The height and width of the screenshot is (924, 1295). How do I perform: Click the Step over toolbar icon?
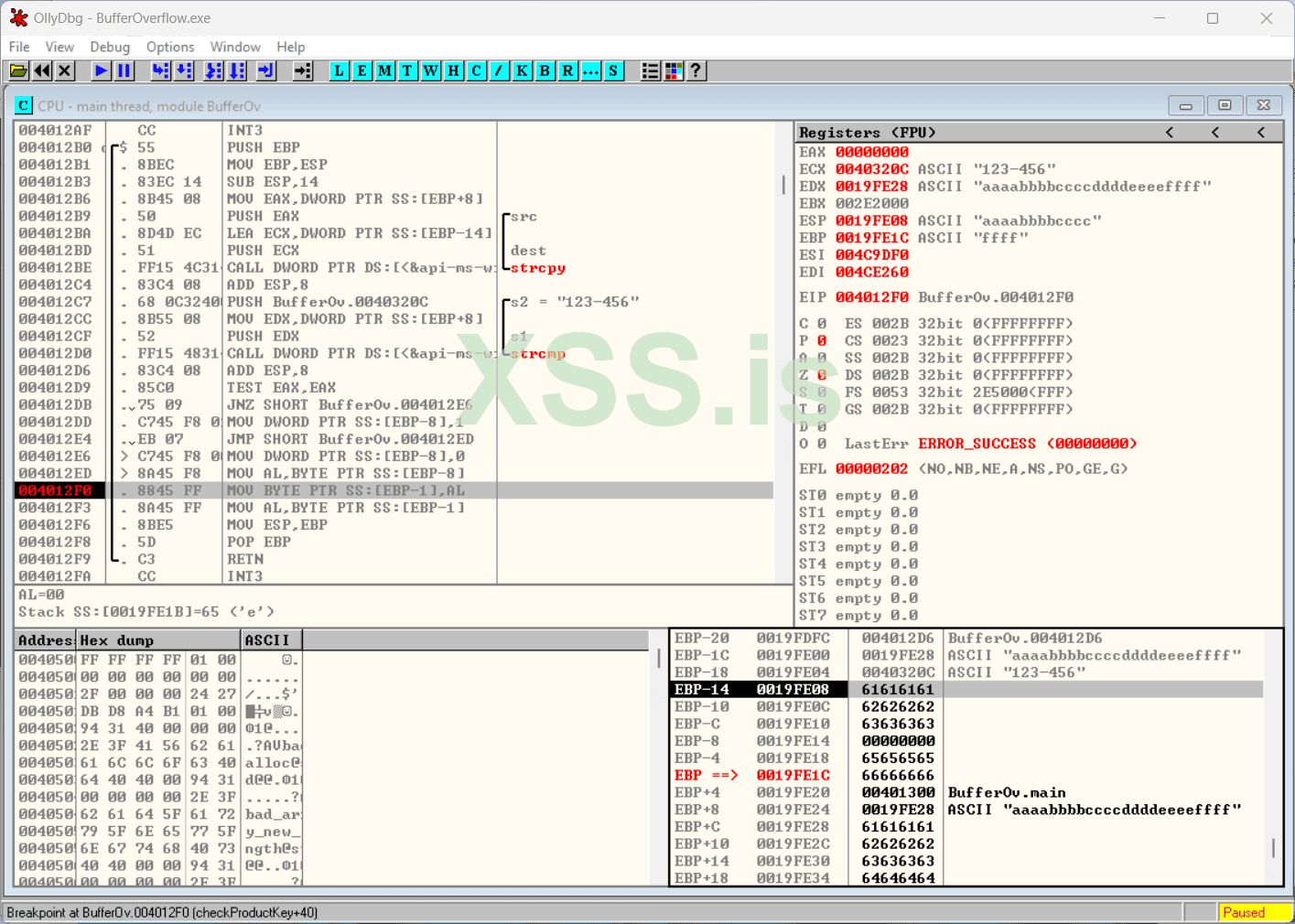click(184, 70)
